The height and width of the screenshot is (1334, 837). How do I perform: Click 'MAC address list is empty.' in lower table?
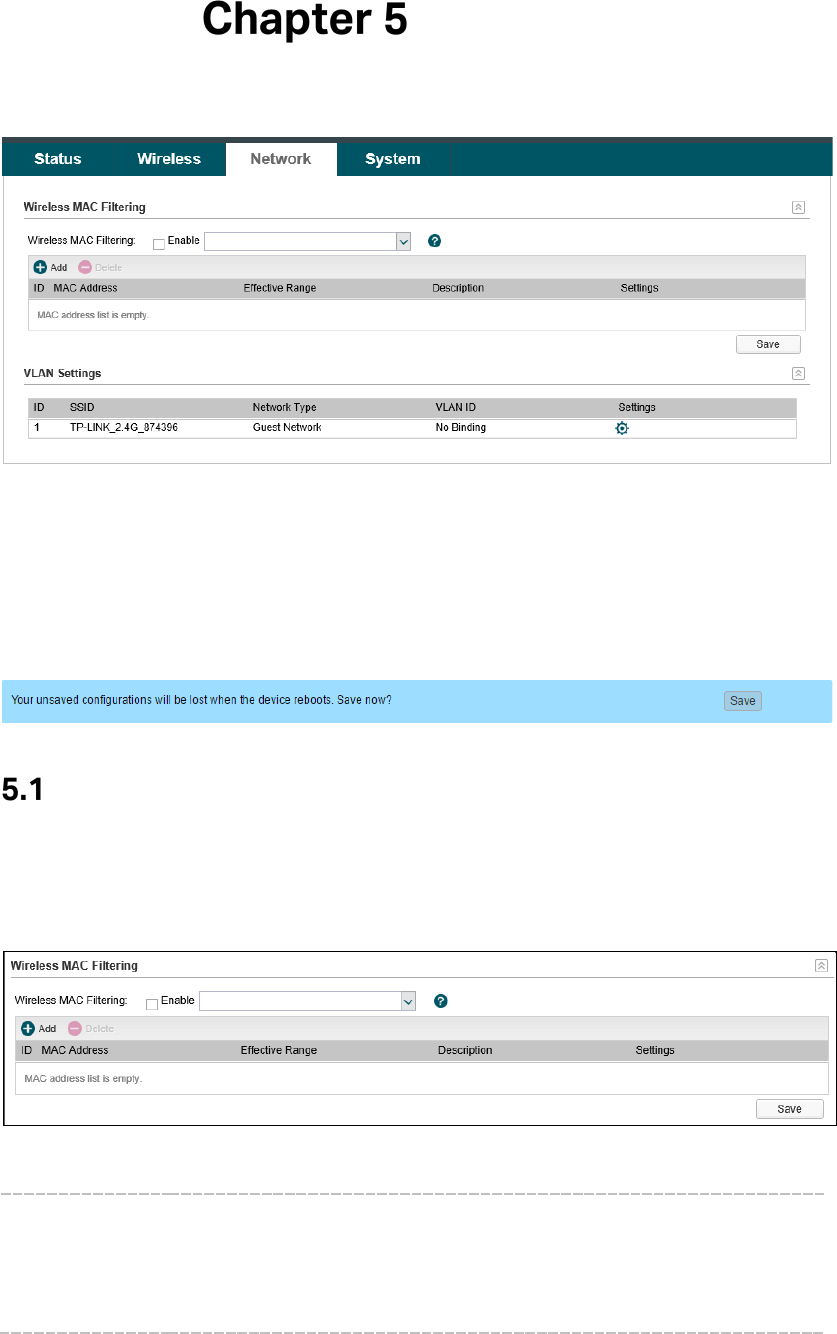[83, 1080]
